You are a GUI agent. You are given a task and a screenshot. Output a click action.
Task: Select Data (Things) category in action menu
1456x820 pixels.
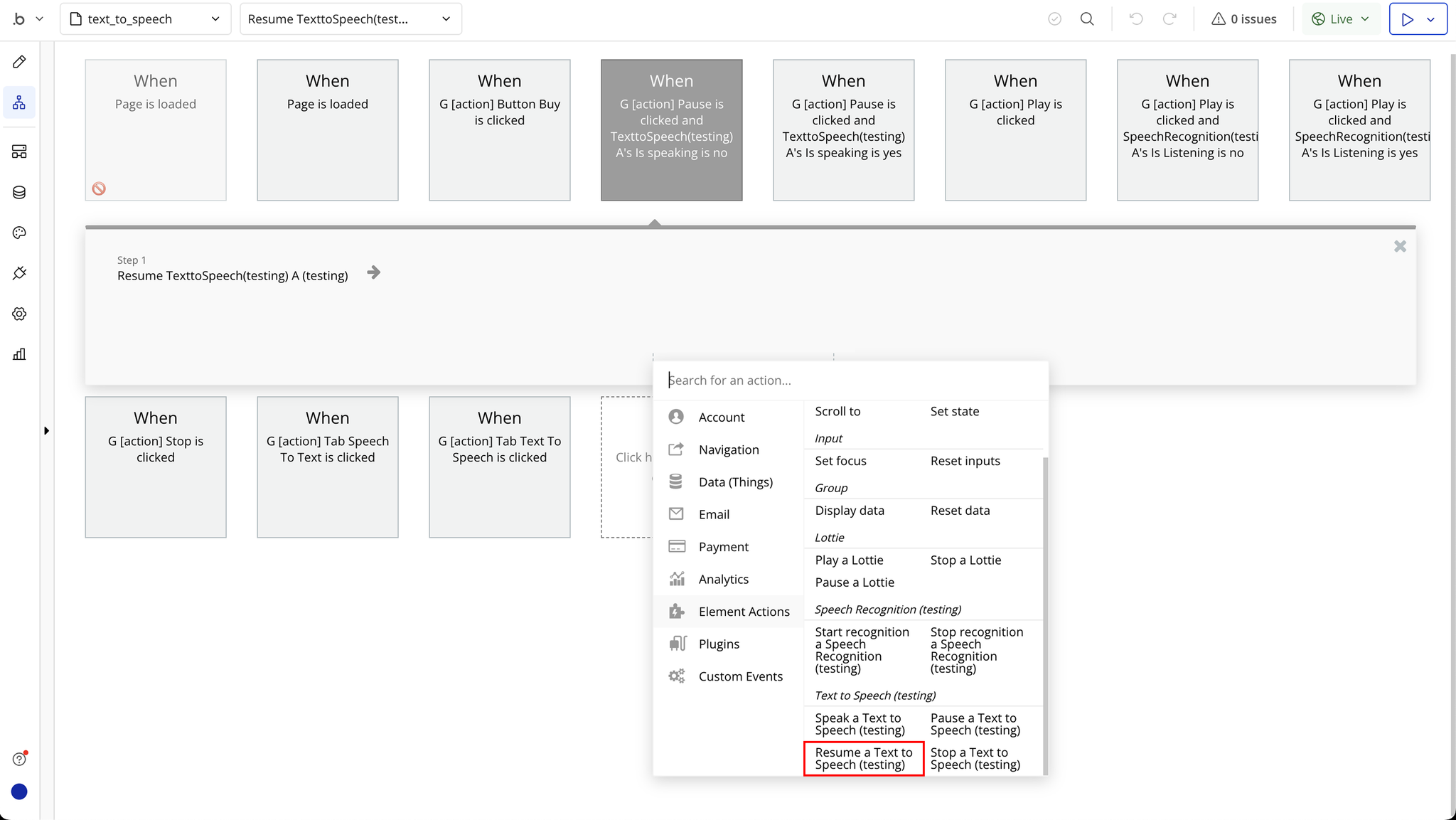click(735, 482)
